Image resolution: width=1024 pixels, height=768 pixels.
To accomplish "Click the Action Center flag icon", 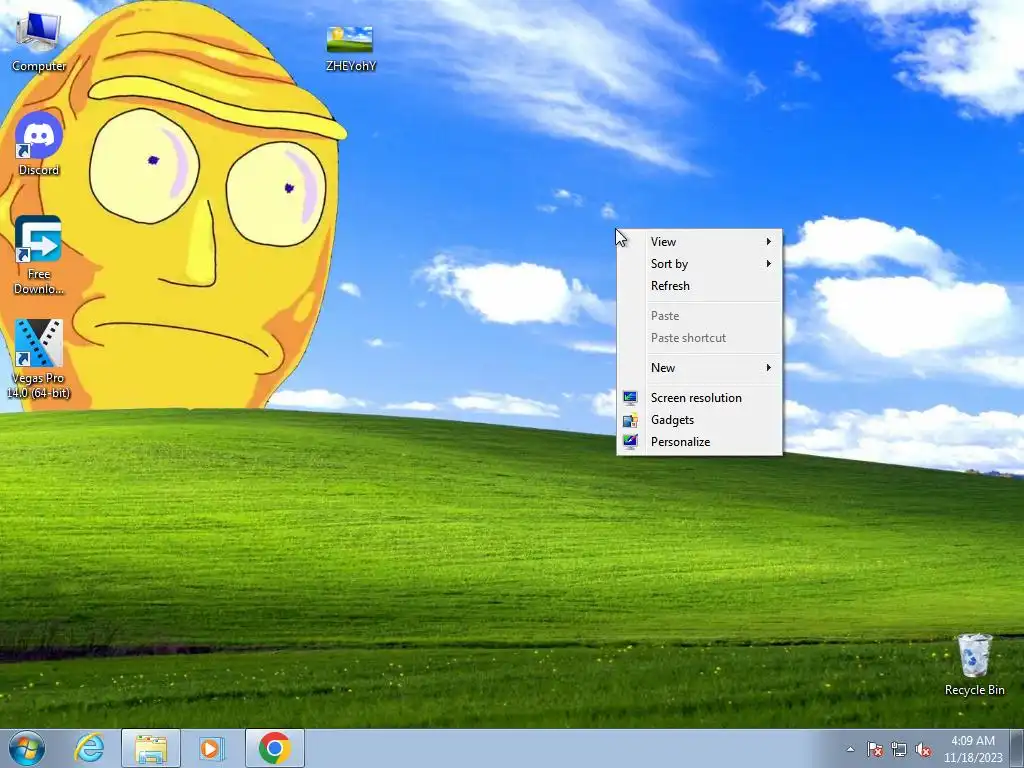I will pyautogui.click(x=875, y=749).
